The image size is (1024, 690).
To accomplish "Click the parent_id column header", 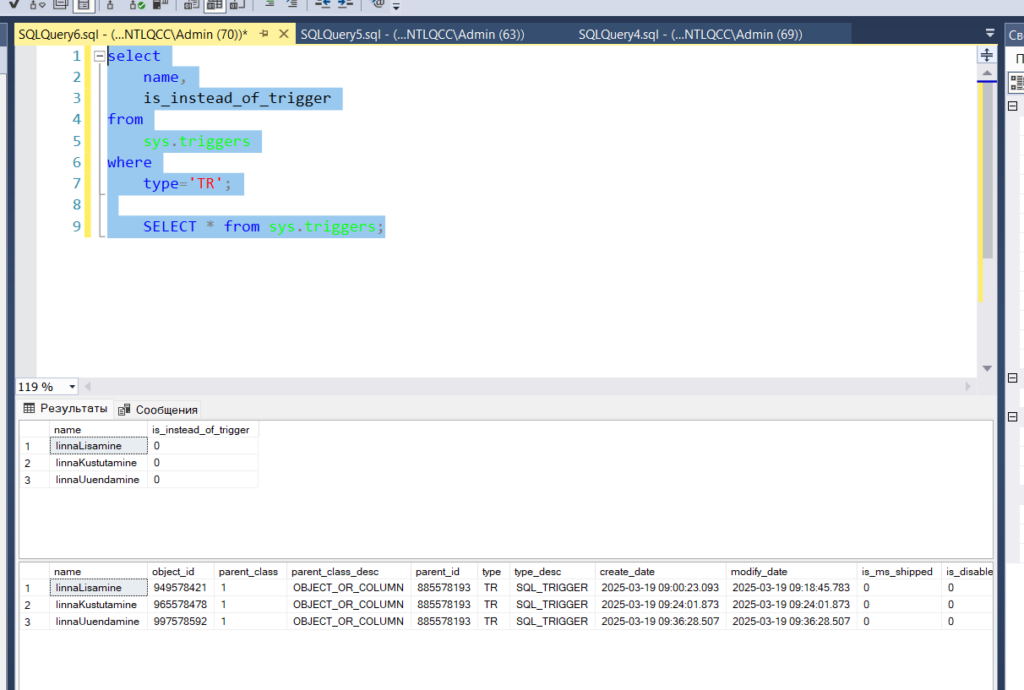I will coord(444,571).
